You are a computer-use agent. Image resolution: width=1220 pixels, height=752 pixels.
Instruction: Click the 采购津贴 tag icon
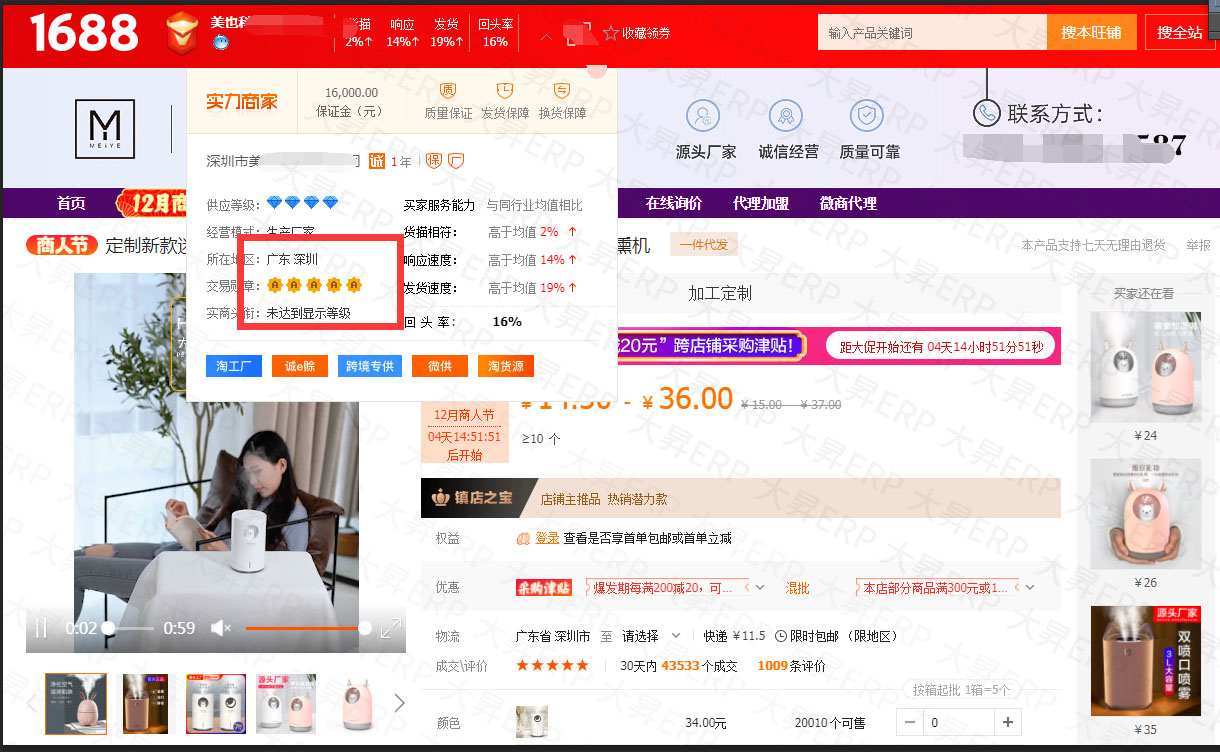coord(543,588)
